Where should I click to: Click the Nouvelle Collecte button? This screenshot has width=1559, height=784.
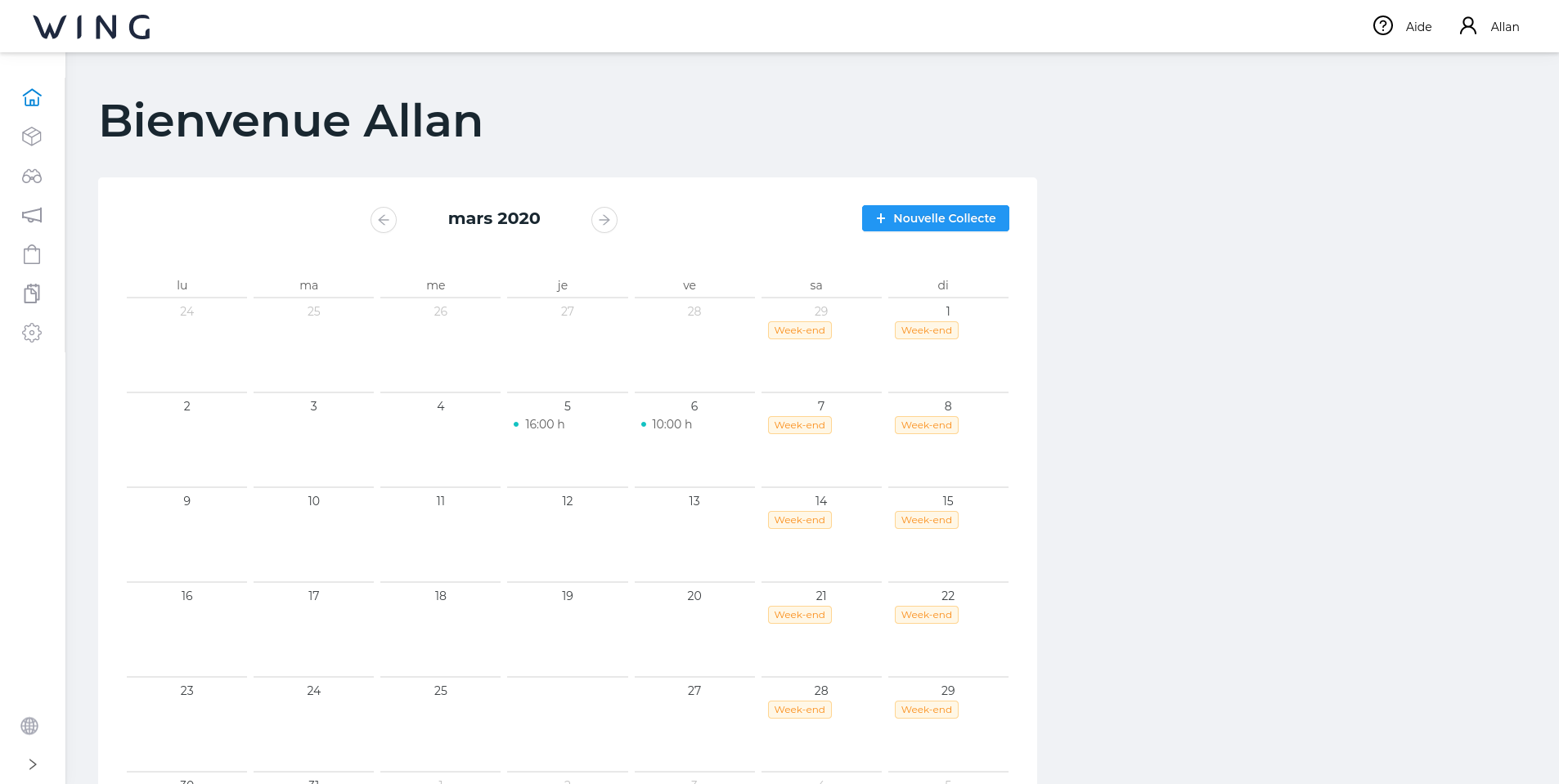pyautogui.click(x=936, y=218)
